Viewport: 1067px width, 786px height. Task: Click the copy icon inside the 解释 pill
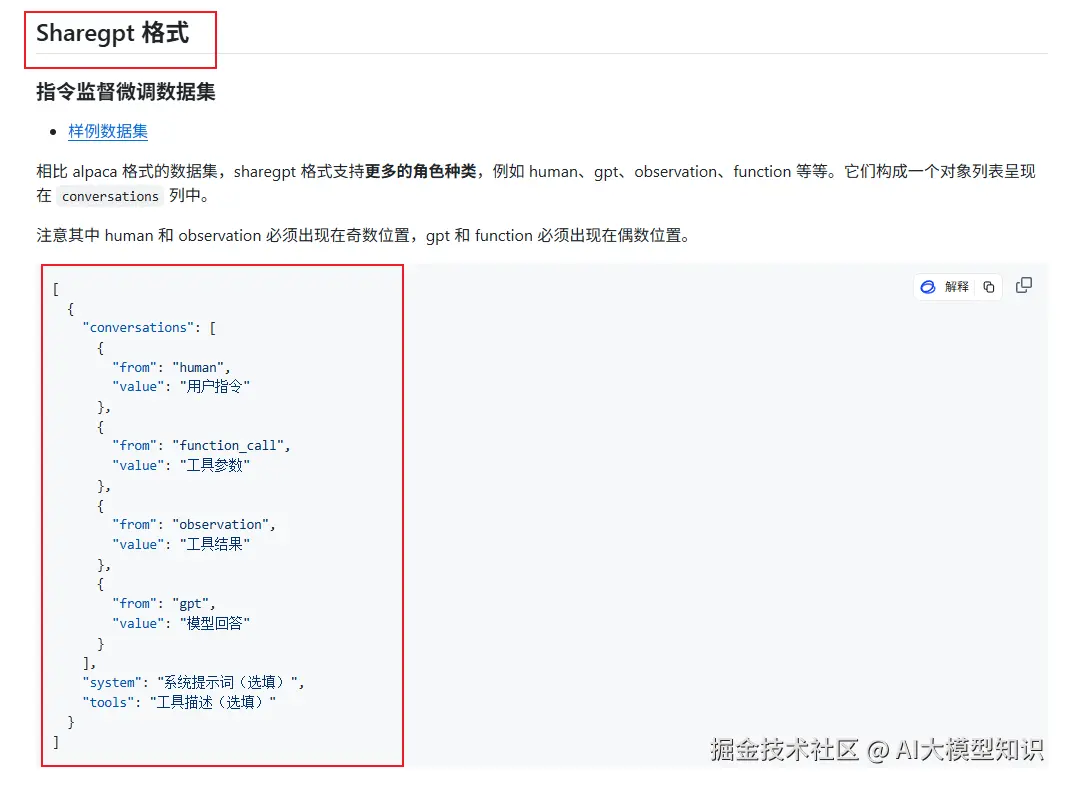[x=988, y=286]
